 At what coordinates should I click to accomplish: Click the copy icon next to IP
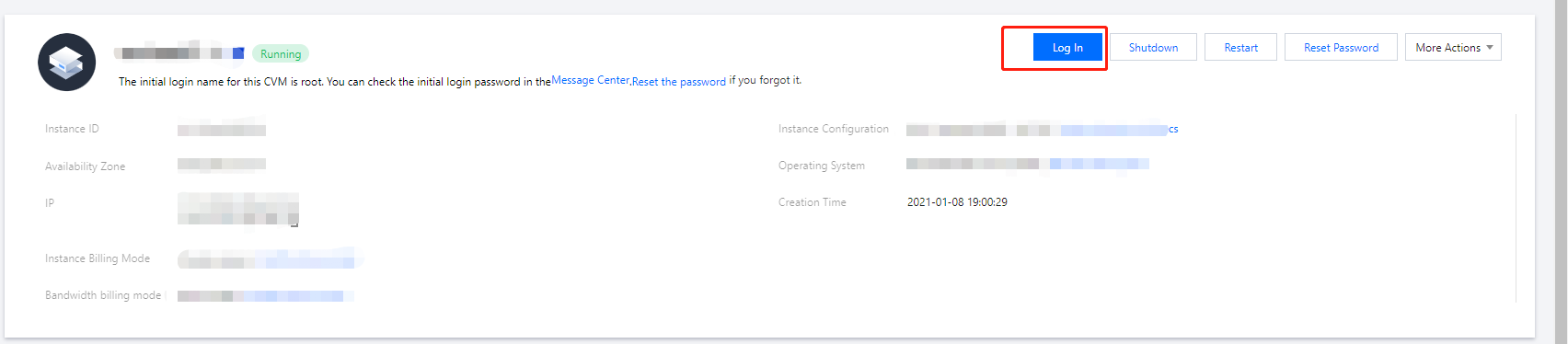[x=294, y=220]
